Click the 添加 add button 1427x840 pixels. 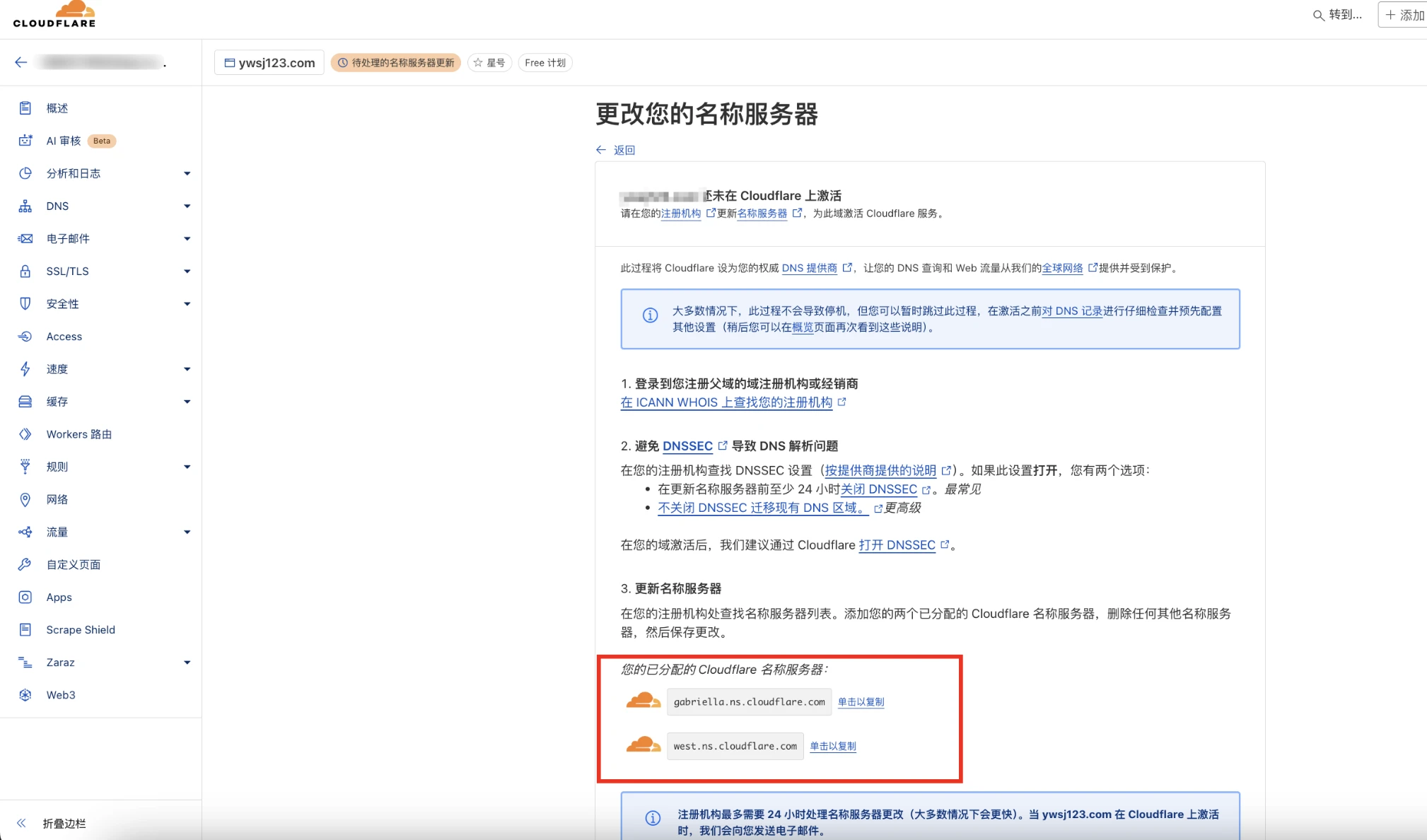click(x=1404, y=15)
